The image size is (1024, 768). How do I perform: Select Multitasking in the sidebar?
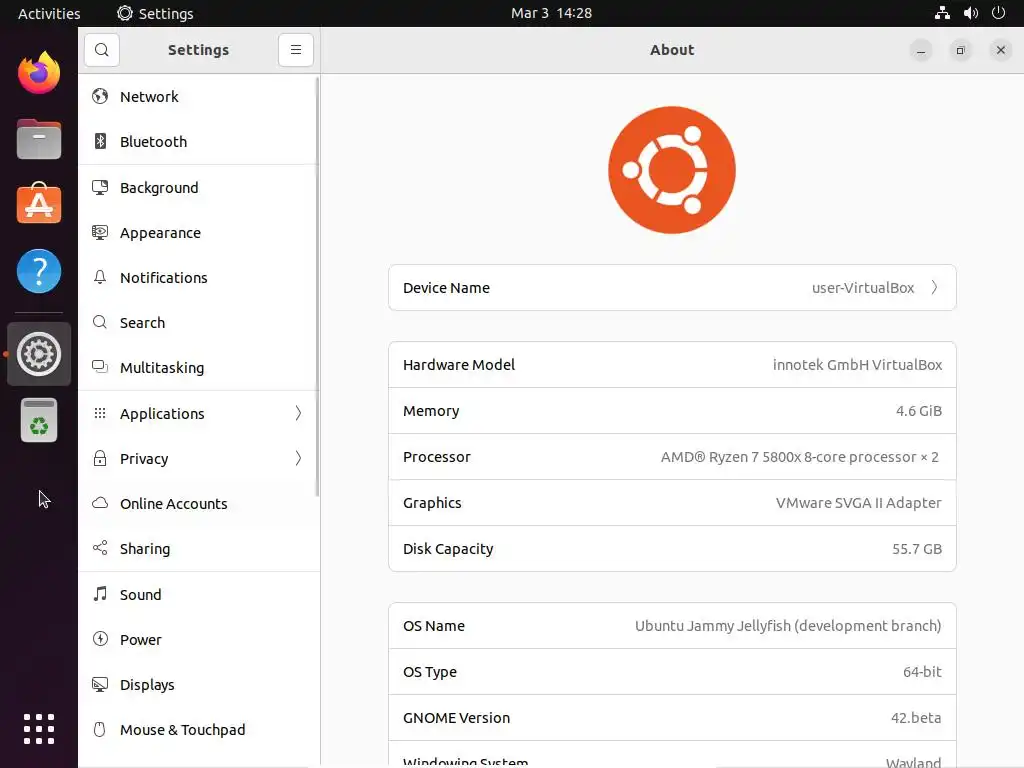tap(199, 368)
